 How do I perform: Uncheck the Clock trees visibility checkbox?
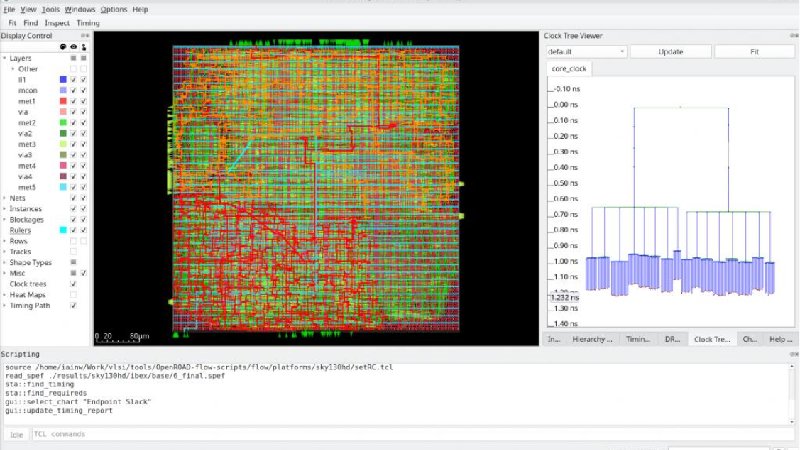[x=73, y=284]
